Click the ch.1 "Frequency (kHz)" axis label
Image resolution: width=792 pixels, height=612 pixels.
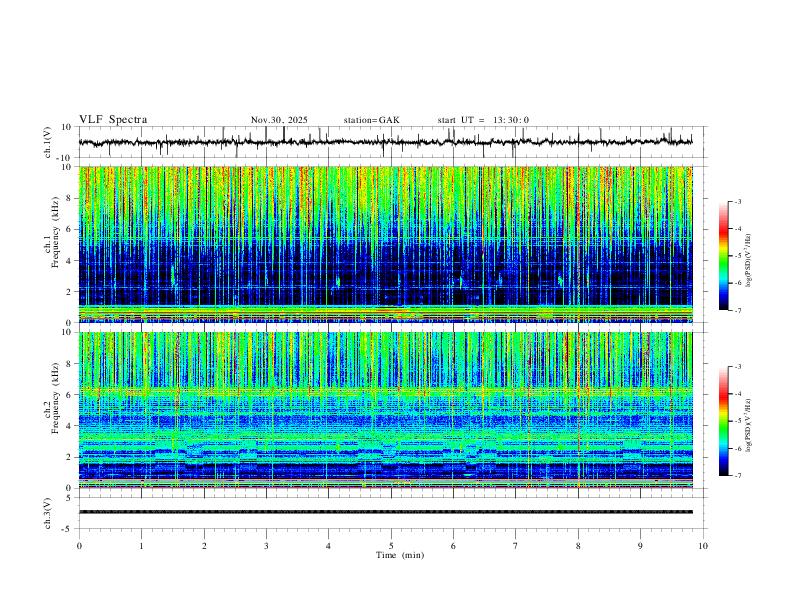[x=56, y=232]
